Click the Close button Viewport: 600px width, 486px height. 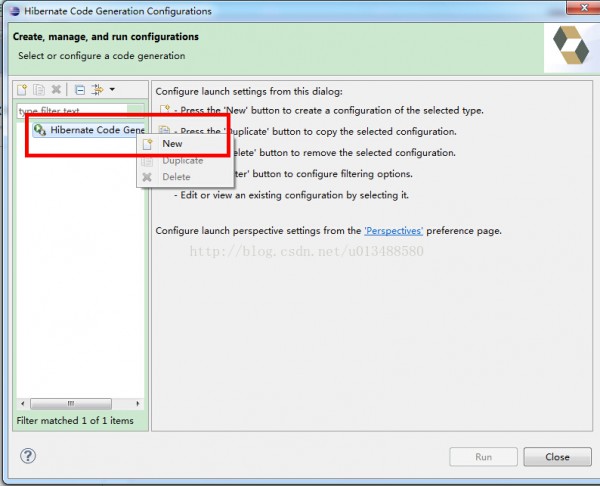click(557, 457)
